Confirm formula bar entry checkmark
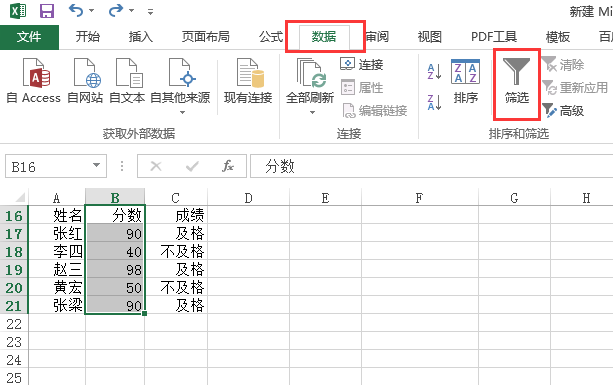This screenshot has width=613, height=385. tap(192, 167)
